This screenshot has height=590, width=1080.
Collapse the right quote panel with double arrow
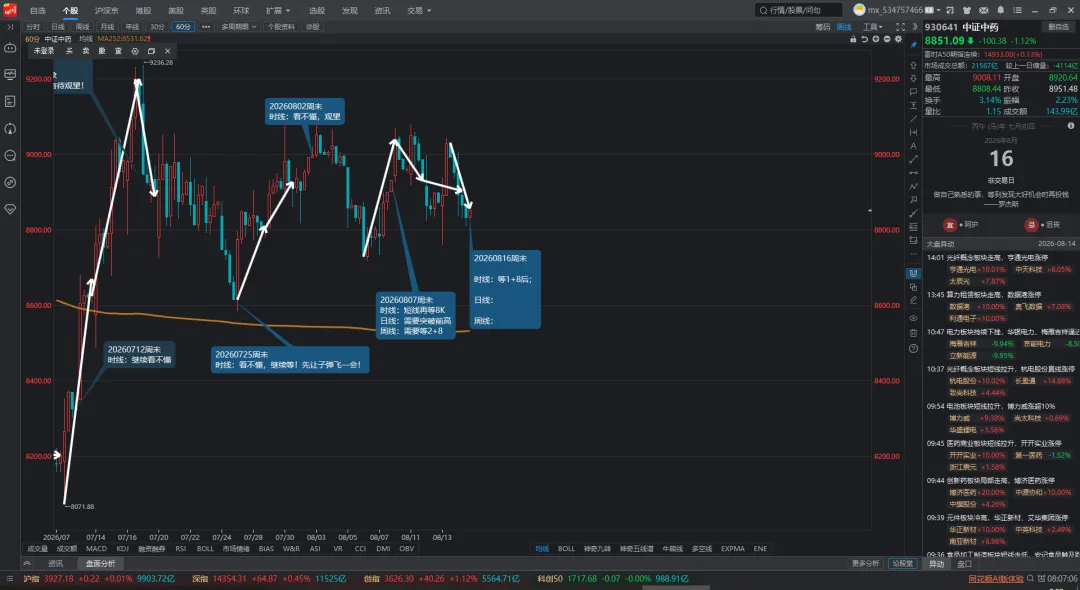tap(915, 27)
